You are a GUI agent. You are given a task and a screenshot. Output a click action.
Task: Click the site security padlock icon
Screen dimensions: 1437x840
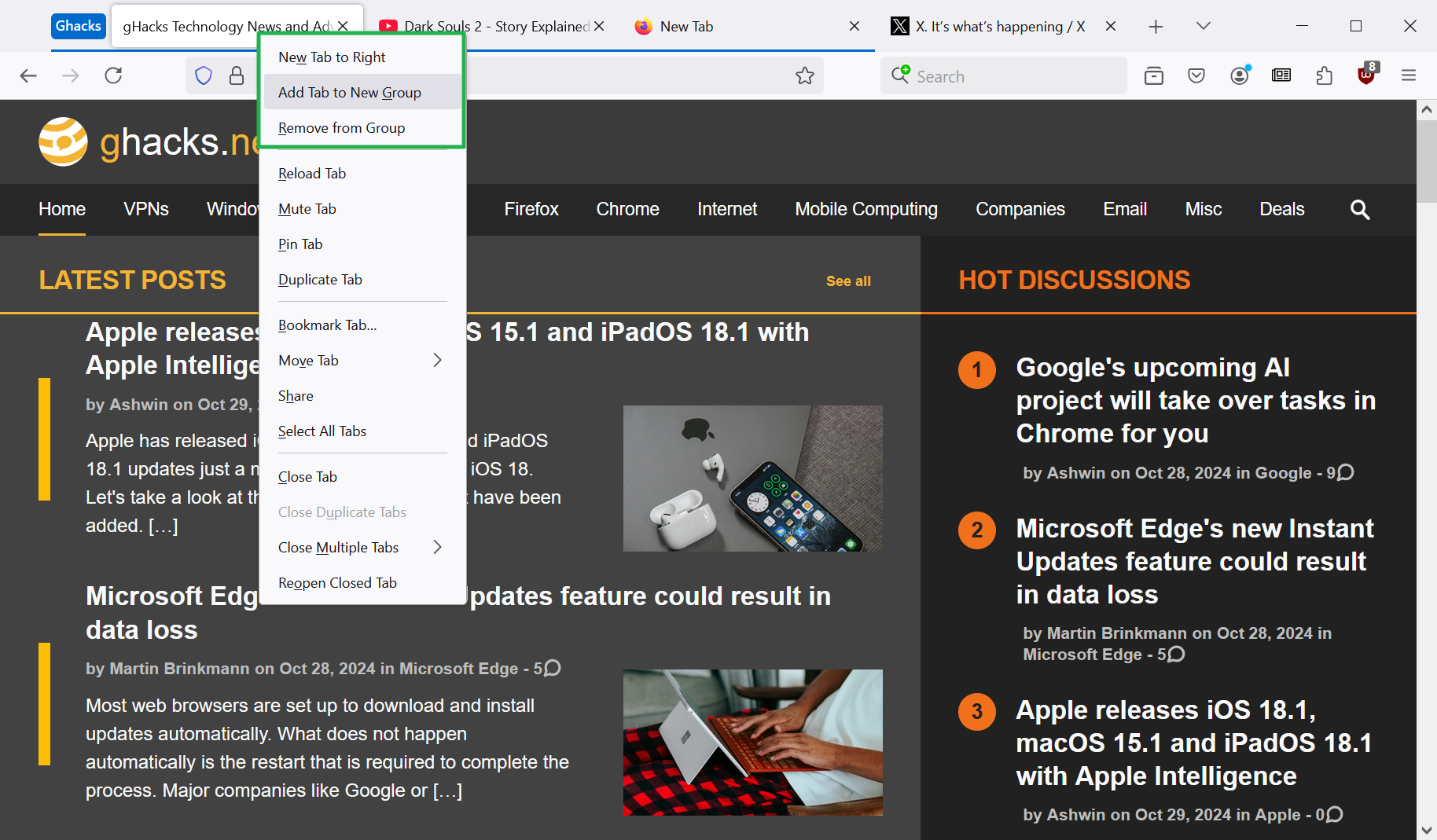237,76
